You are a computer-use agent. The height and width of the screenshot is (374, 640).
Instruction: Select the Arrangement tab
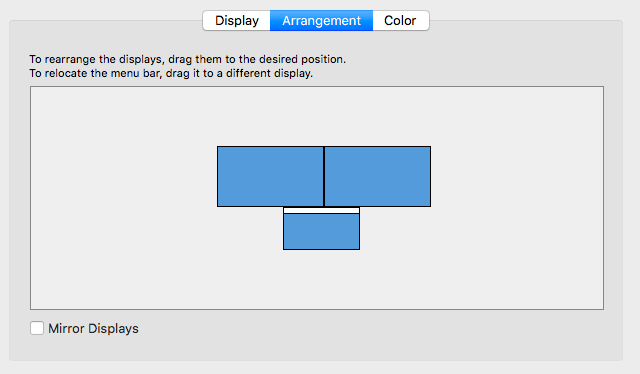tap(322, 20)
